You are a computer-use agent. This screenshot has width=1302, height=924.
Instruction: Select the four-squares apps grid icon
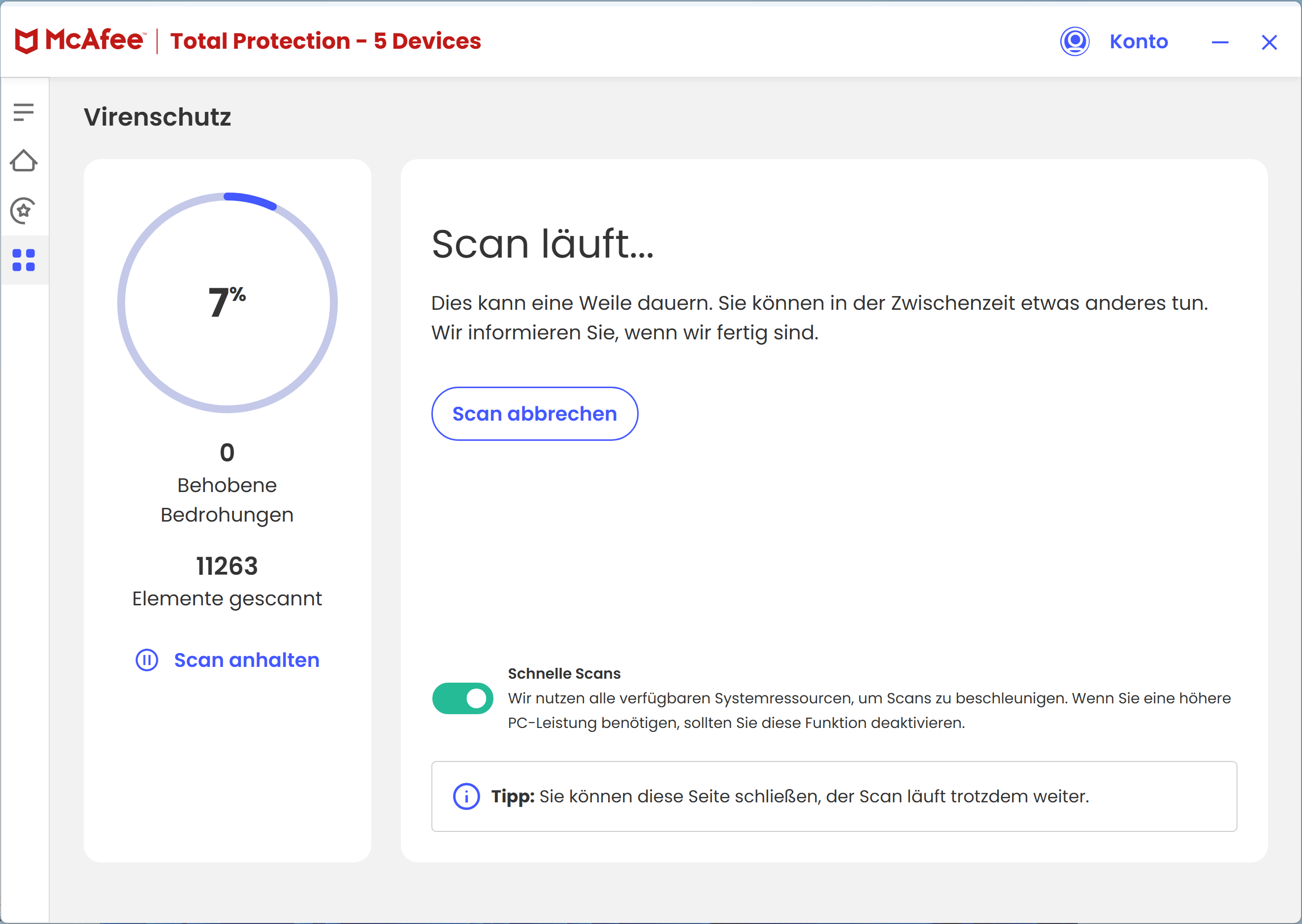23,260
